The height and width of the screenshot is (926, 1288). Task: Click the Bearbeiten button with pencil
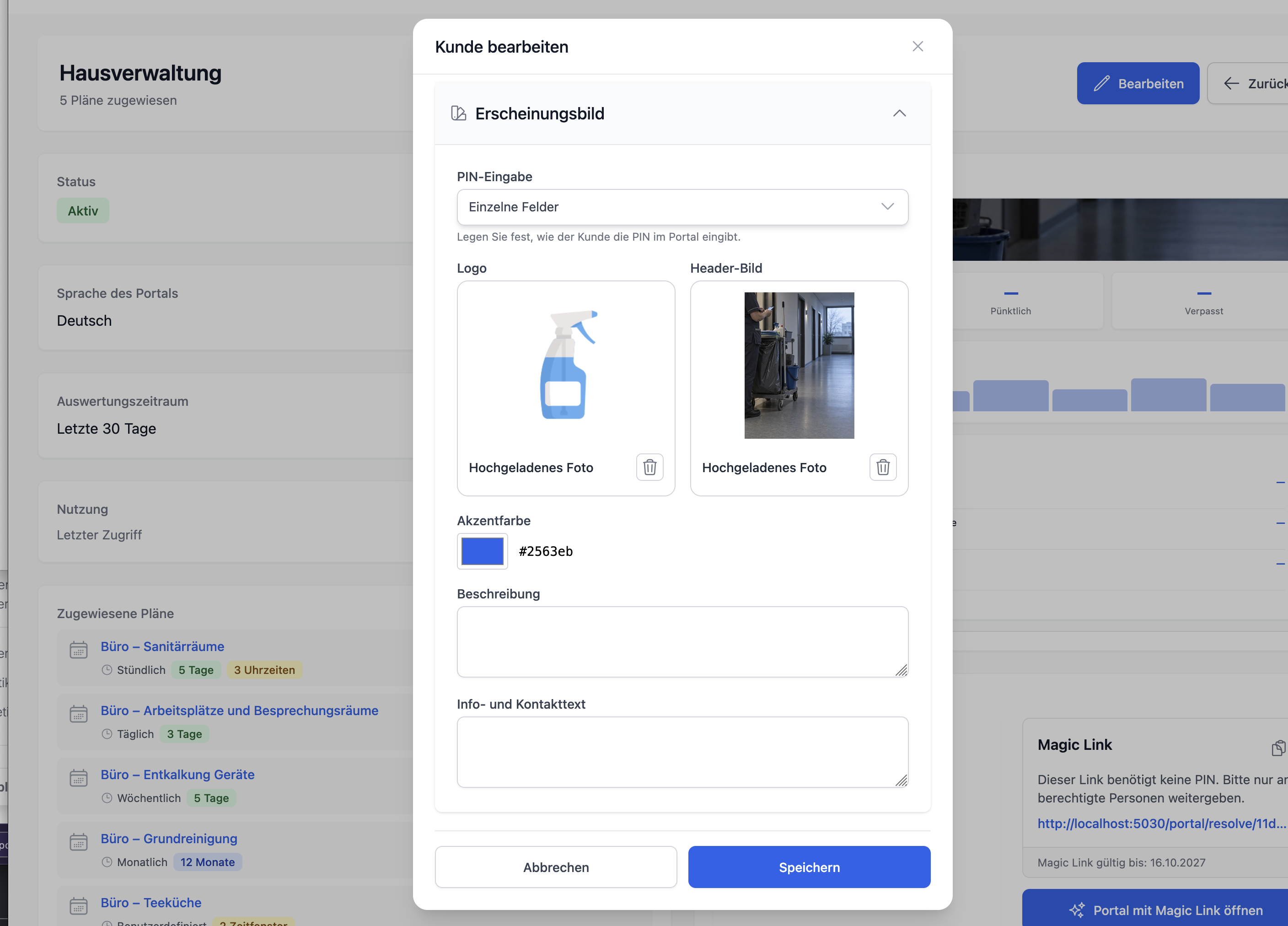(1138, 84)
